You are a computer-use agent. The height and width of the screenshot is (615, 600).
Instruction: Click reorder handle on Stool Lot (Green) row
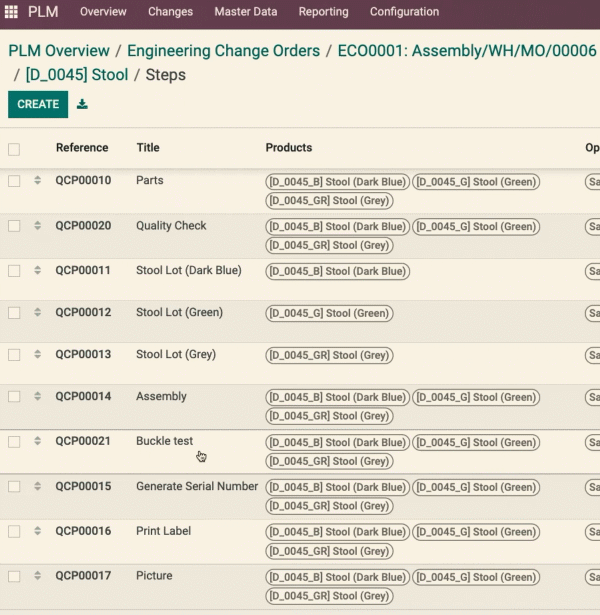pos(37,312)
